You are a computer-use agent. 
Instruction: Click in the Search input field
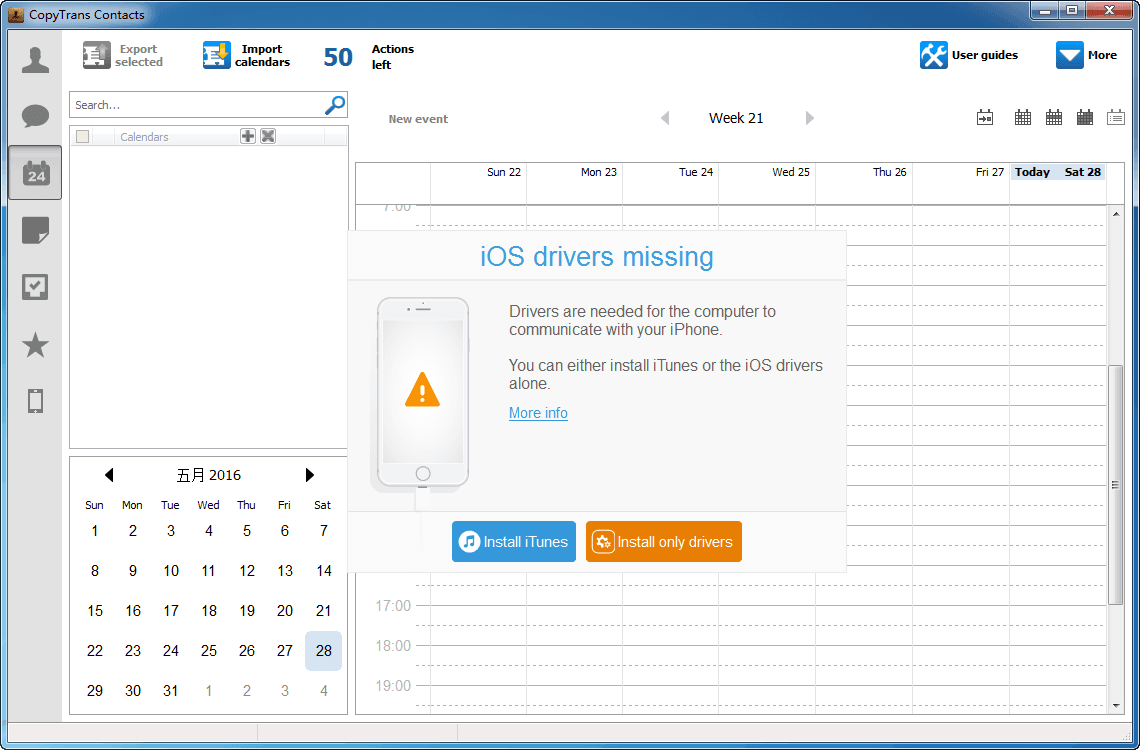195,105
